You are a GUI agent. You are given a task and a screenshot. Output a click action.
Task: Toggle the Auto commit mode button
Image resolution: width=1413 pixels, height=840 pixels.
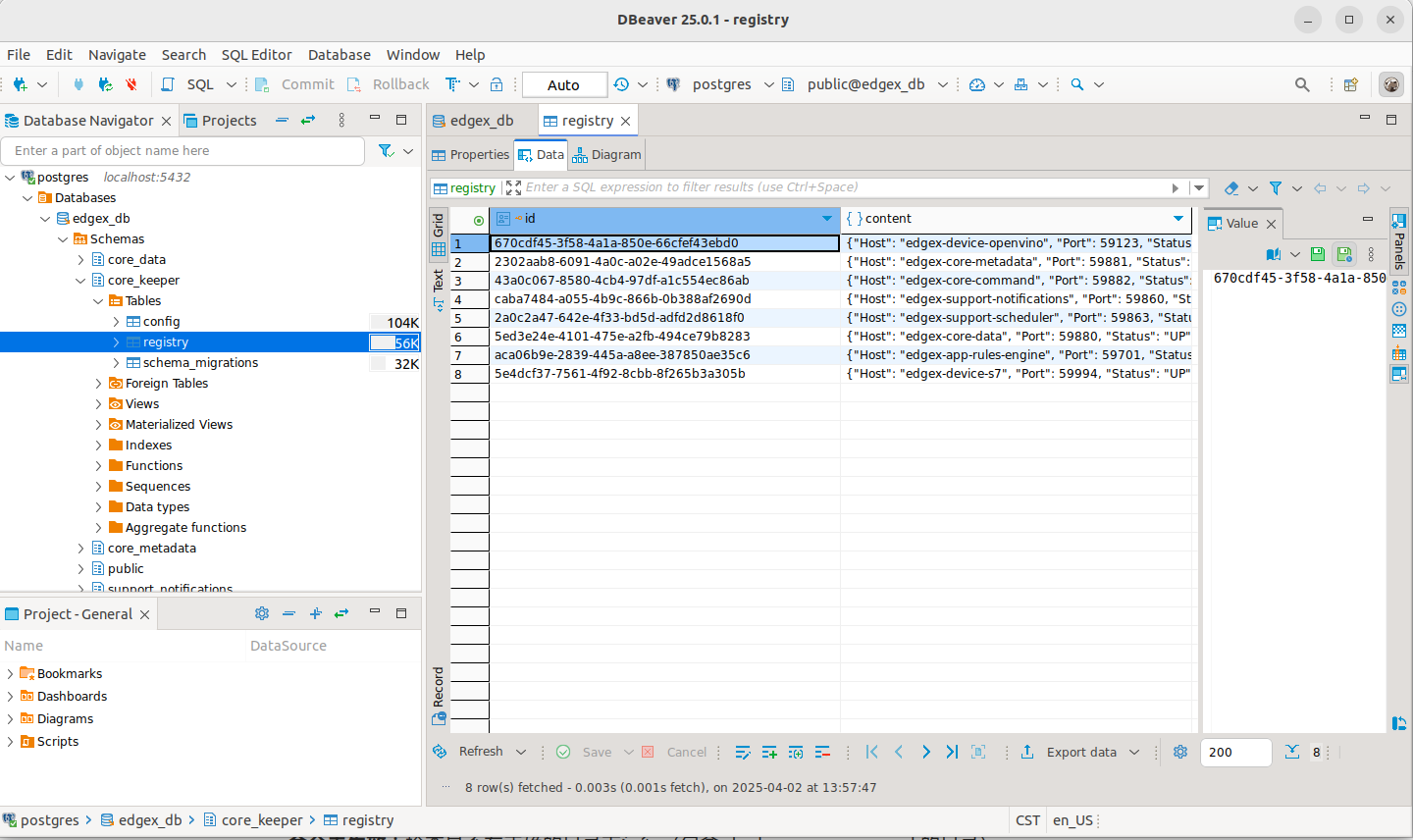(x=564, y=85)
